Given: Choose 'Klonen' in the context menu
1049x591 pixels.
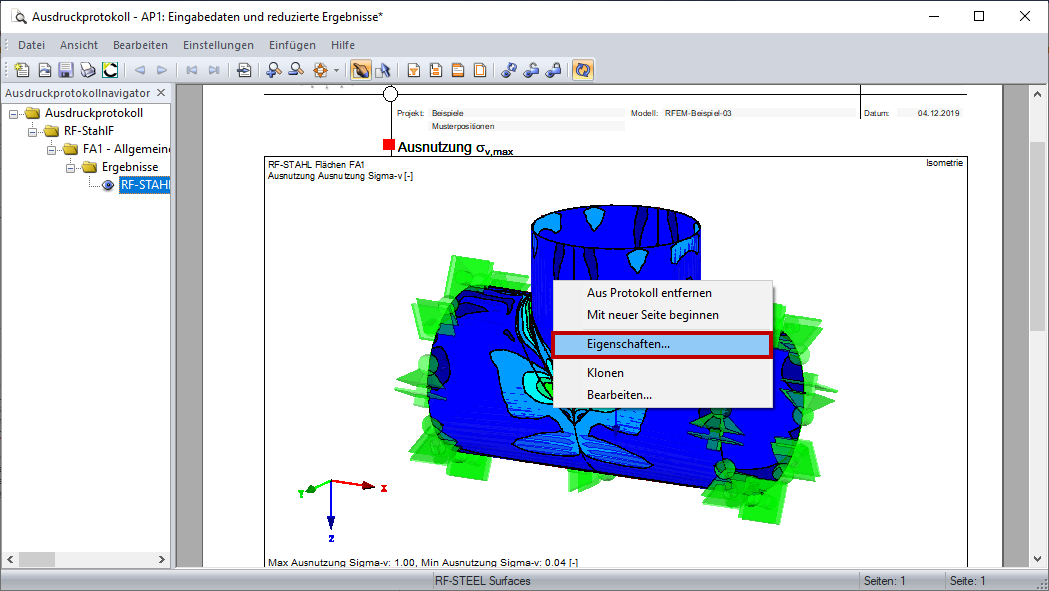Looking at the screenshot, I should click(662, 373).
